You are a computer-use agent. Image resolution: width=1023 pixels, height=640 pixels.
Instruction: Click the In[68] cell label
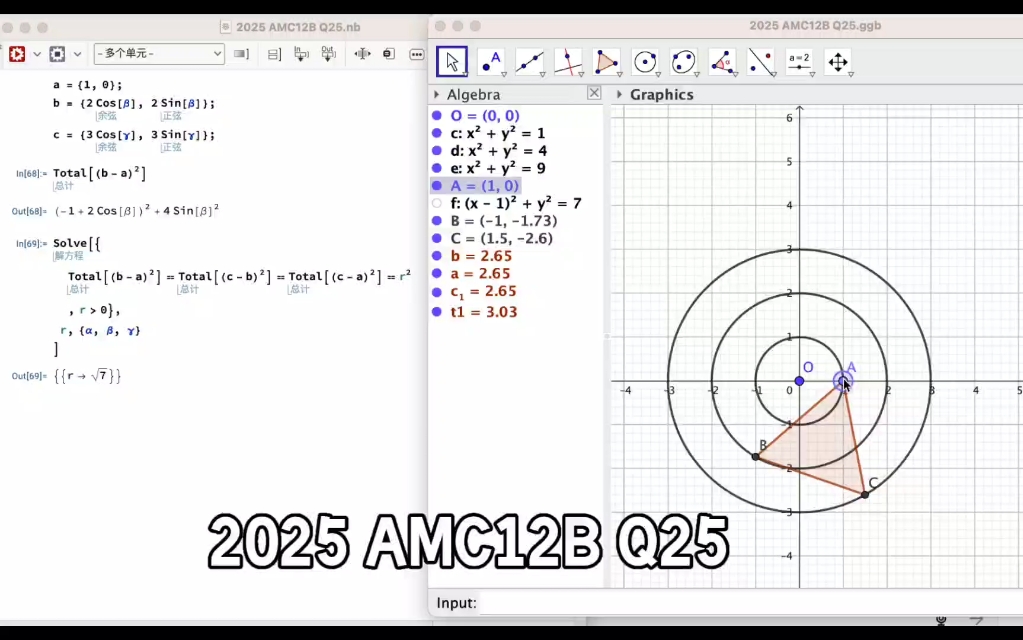tap(31, 174)
